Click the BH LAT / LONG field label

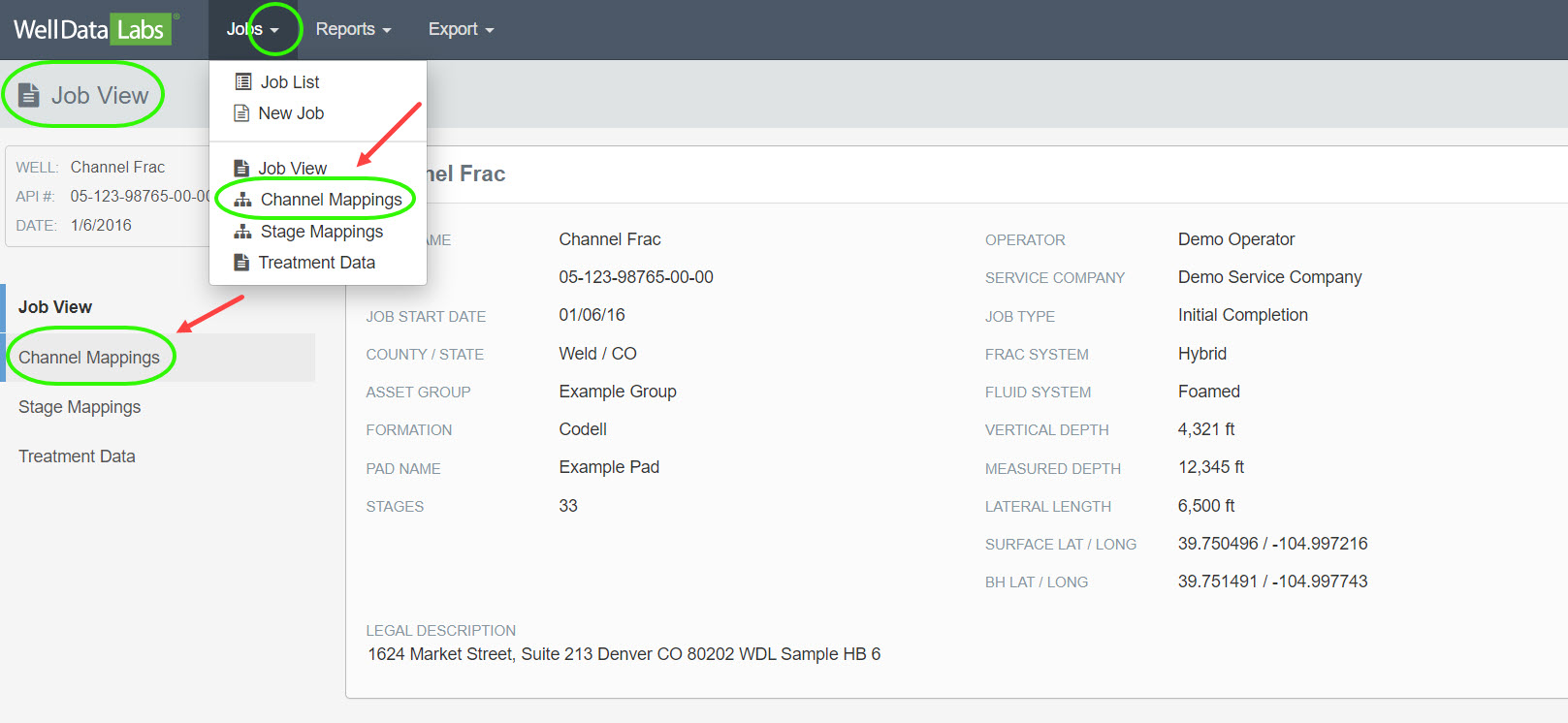point(1037,582)
